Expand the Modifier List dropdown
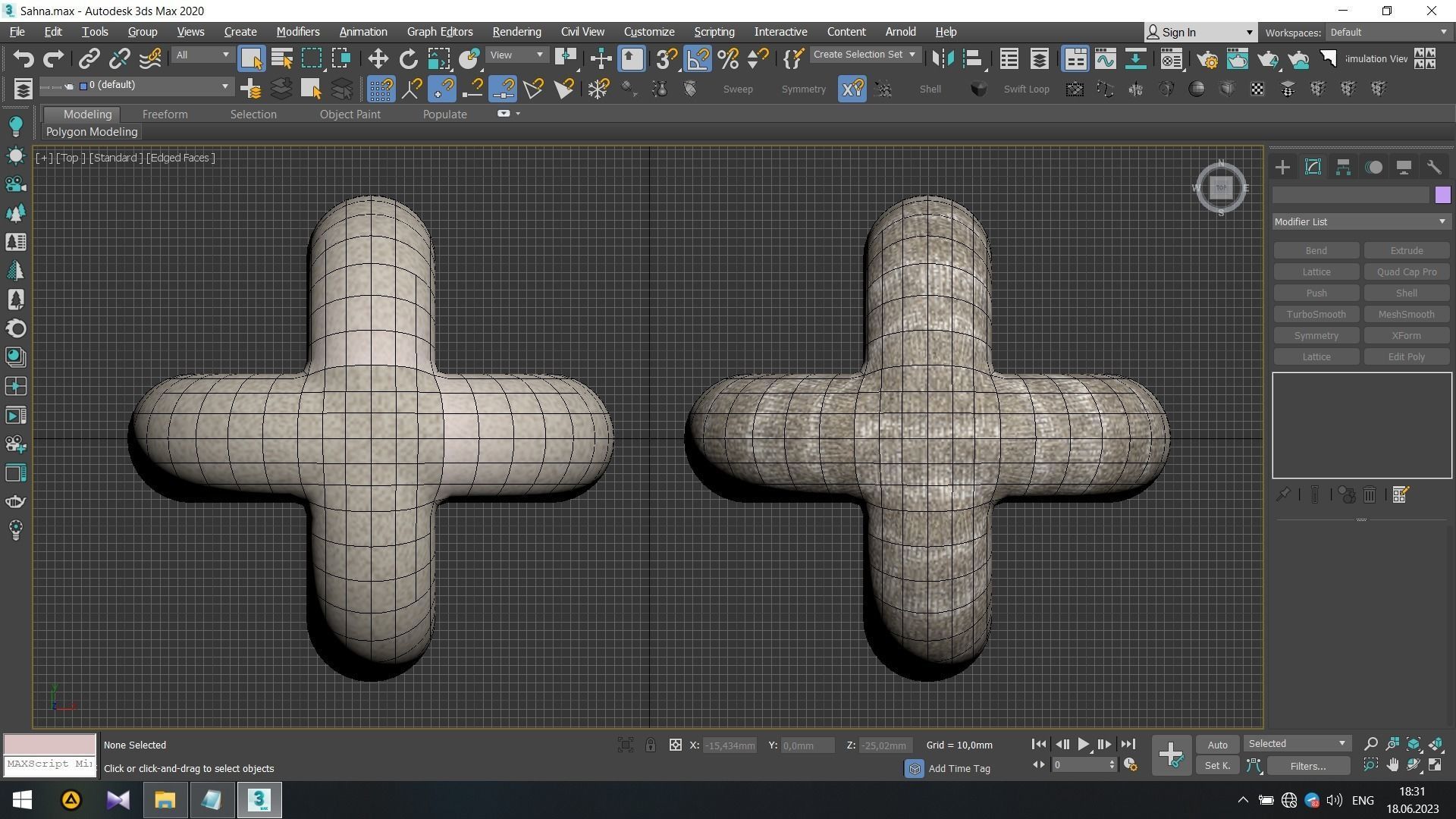This screenshot has height=819, width=1456. point(1360,221)
